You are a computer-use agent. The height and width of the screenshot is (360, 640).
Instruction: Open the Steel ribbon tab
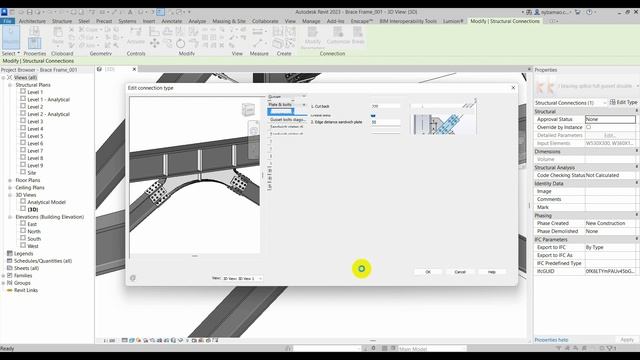(84, 21)
